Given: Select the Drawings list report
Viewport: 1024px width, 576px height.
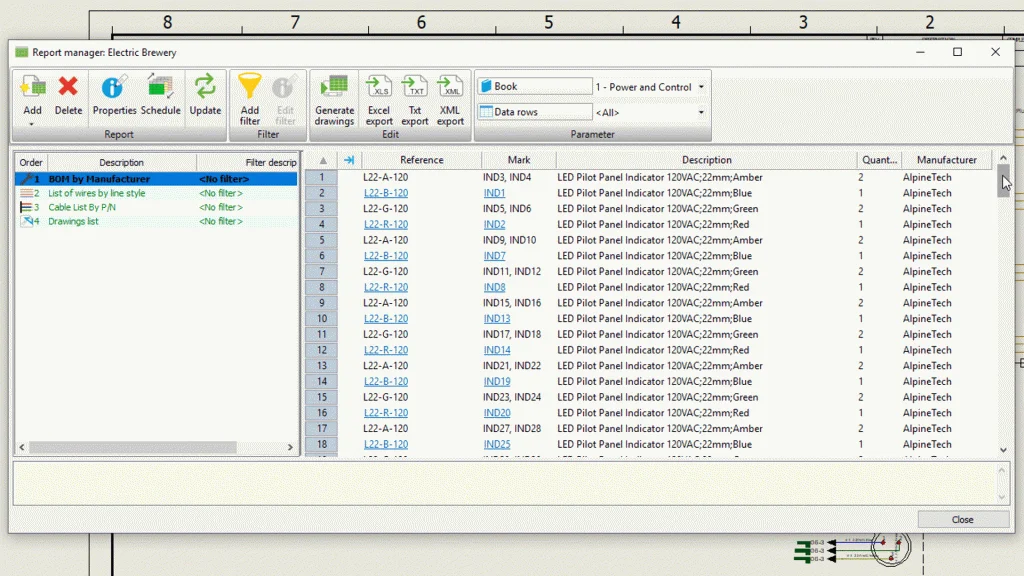Looking at the screenshot, I should click(73, 221).
